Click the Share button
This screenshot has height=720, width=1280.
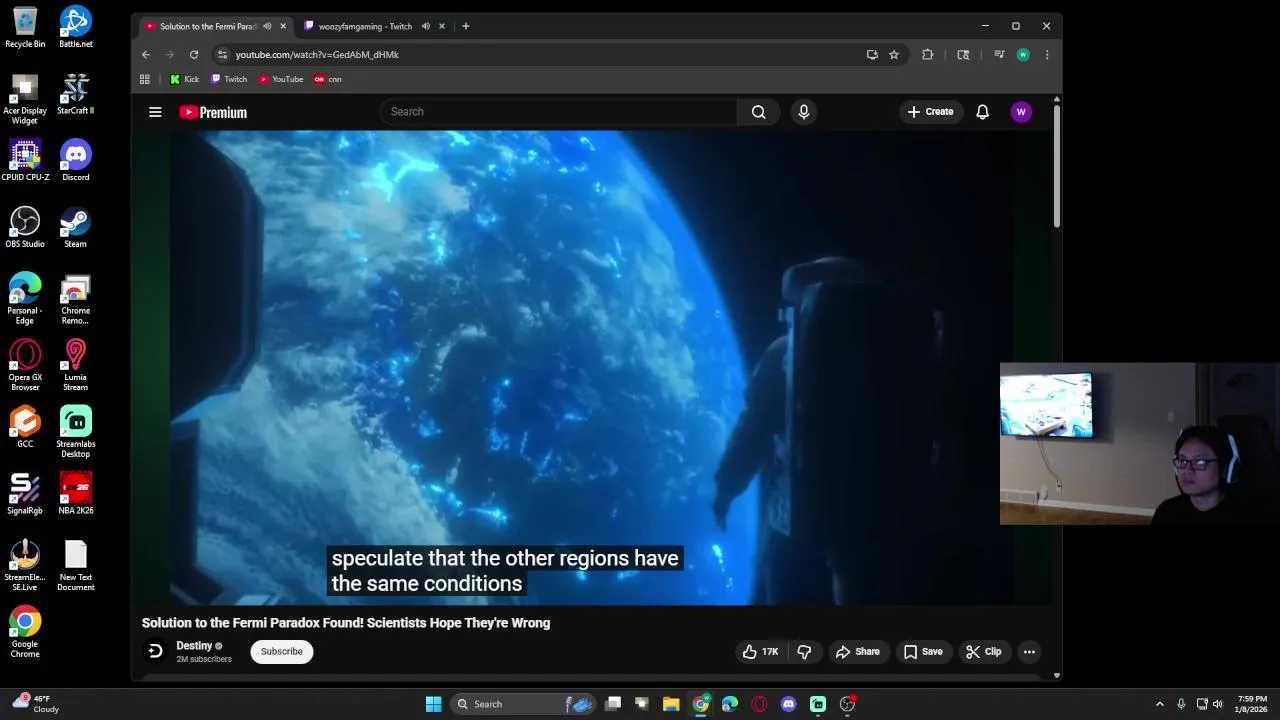[x=858, y=652]
